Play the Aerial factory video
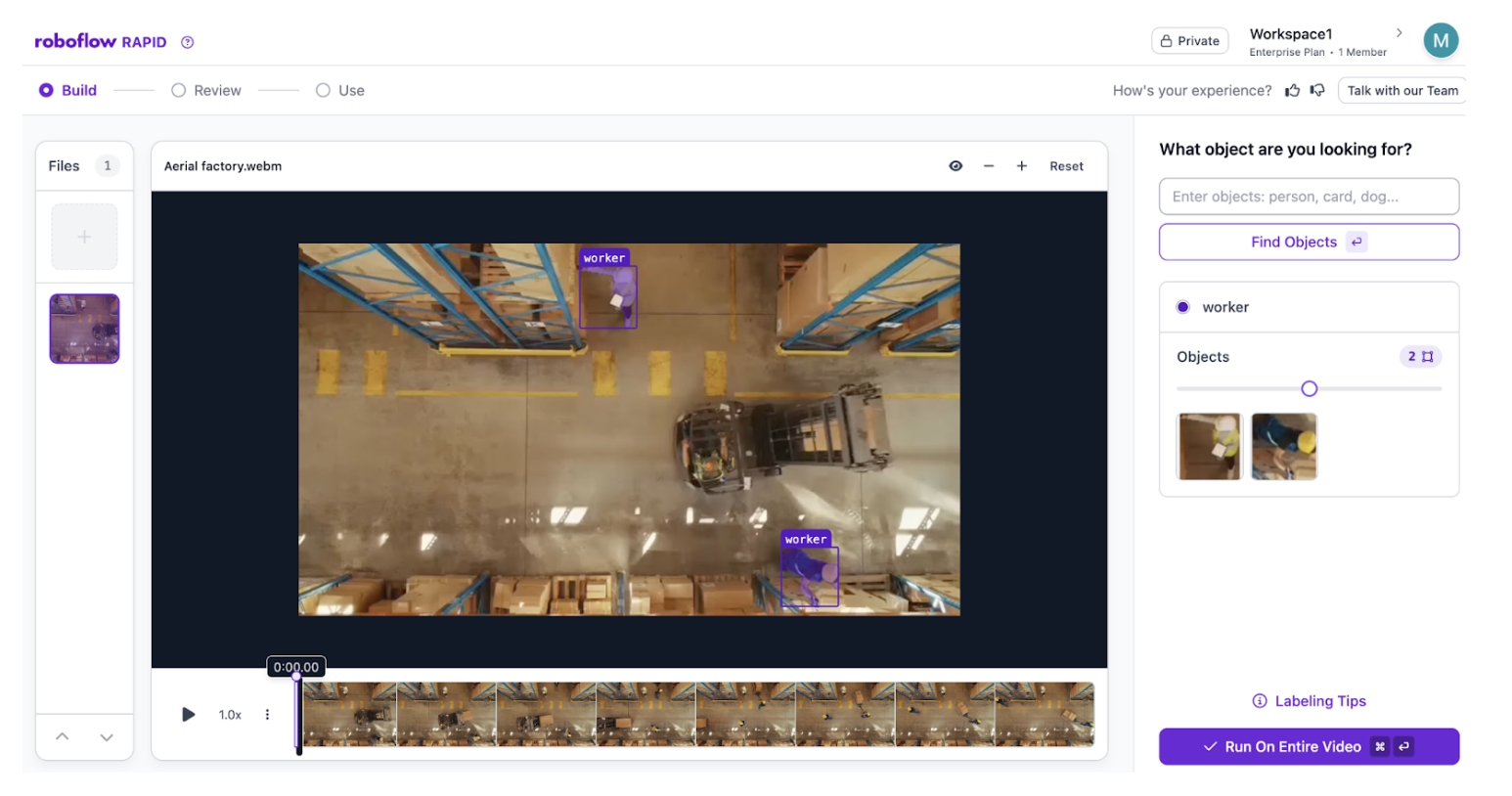The image size is (1512, 796). pos(188,715)
